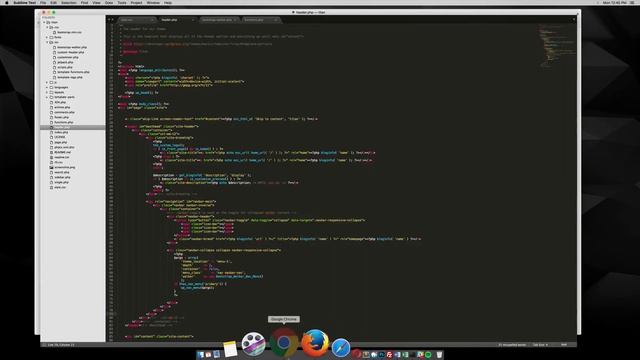The width and height of the screenshot is (640, 360).
Task: Open functions.php in sidebar
Action: (64, 122)
